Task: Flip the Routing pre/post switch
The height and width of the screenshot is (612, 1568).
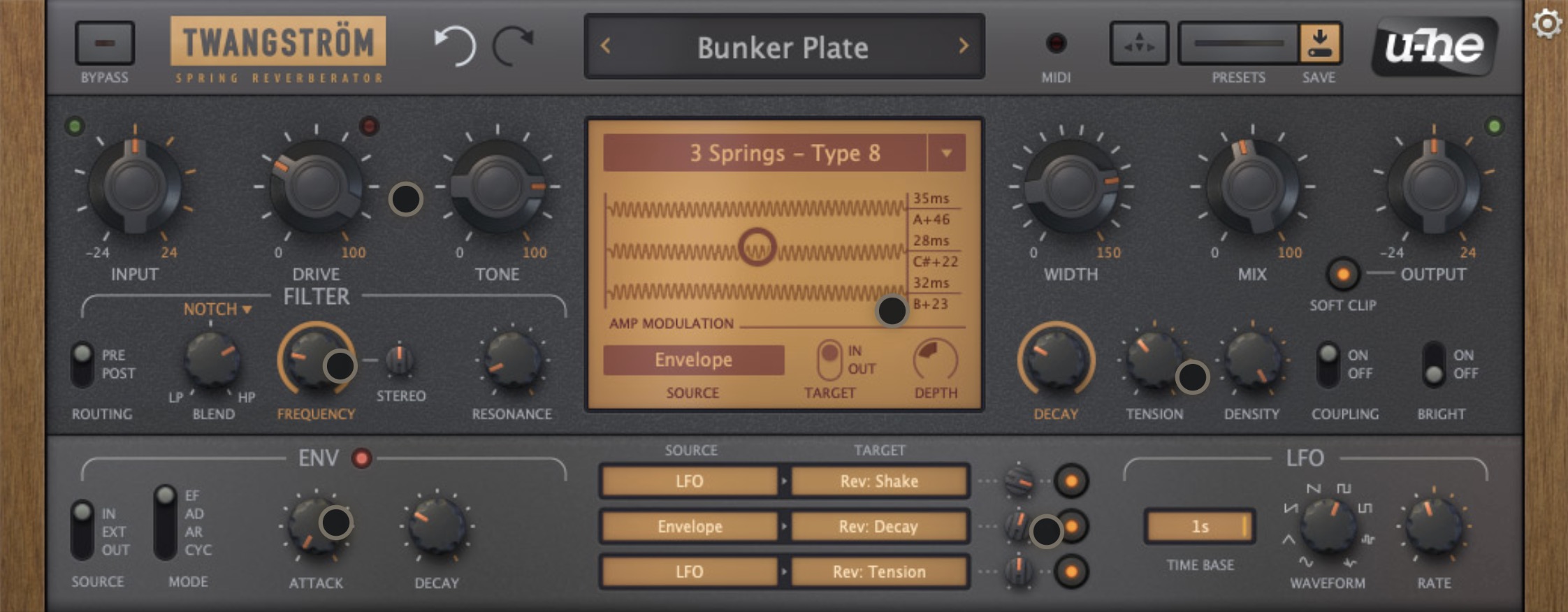Action: click(82, 364)
